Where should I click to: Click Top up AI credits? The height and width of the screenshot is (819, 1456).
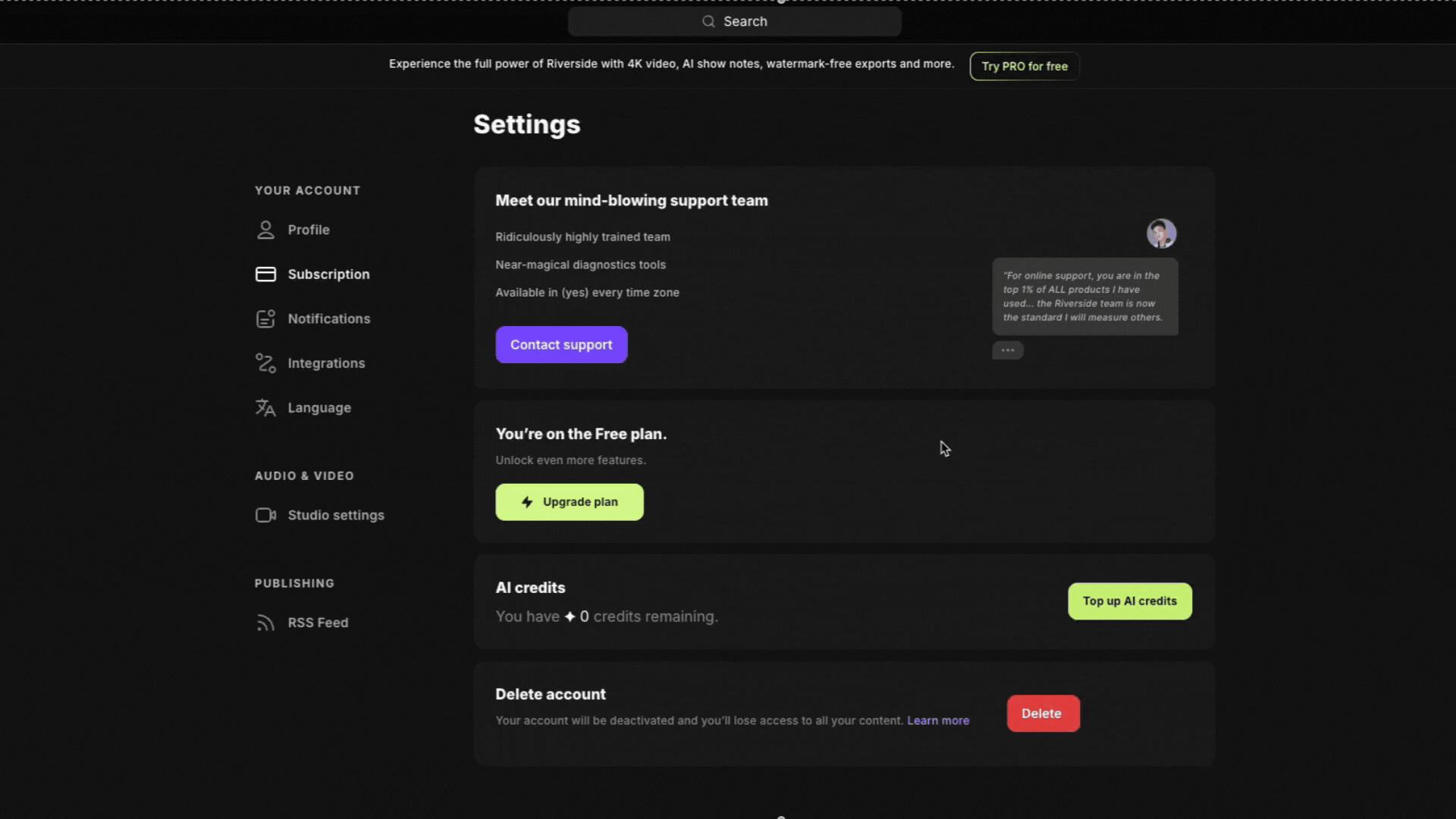[1129, 601]
